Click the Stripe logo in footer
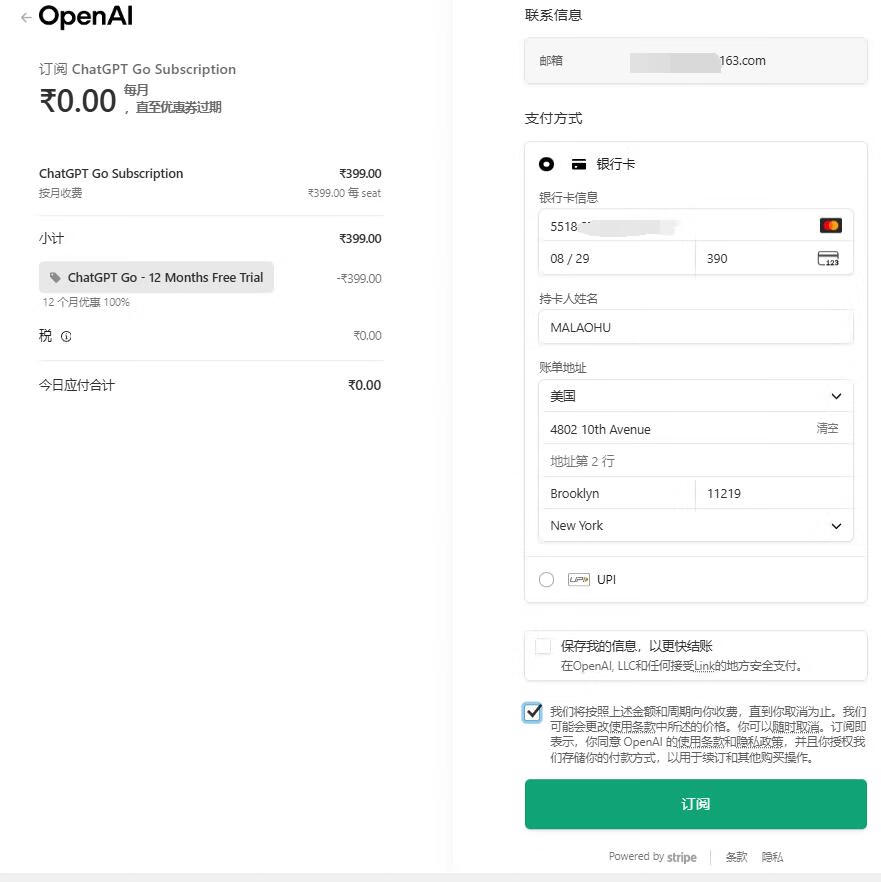Image resolution: width=881 pixels, height=882 pixels. (x=682, y=857)
